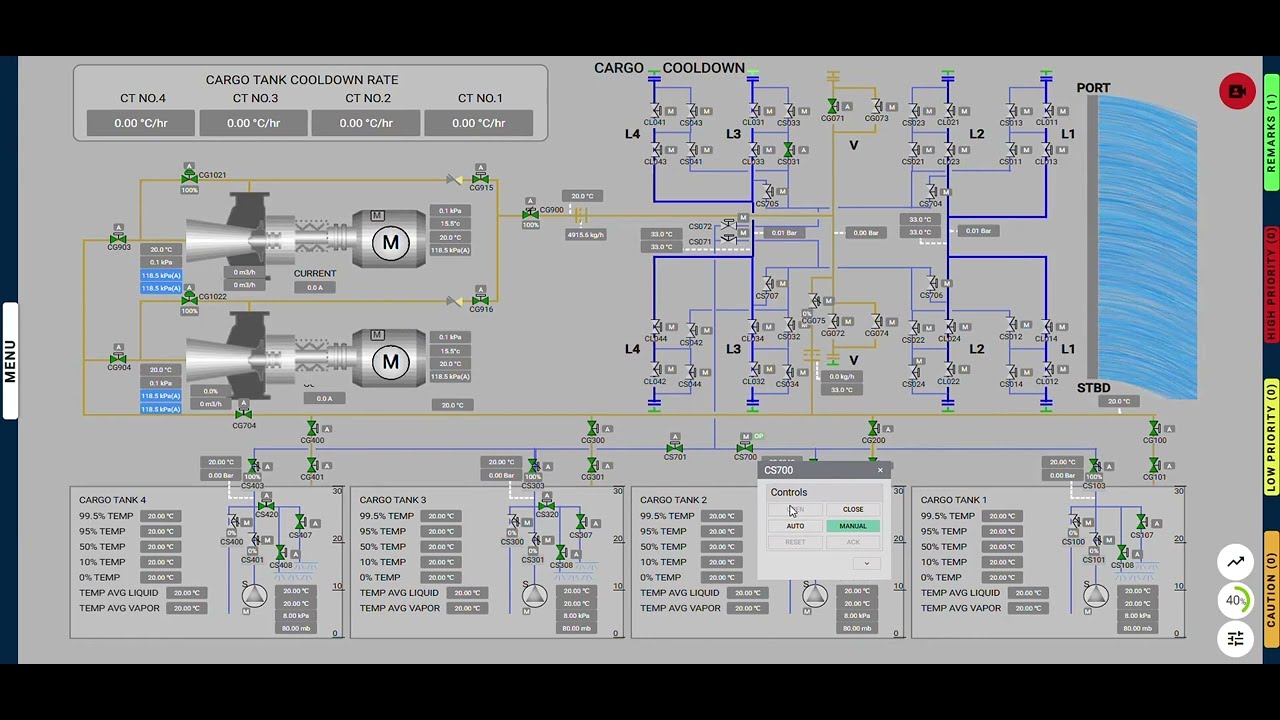Set CS700 to MANUAL mode
Image resolution: width=1280 pixels, height=720 pixels.
(853, 526)
